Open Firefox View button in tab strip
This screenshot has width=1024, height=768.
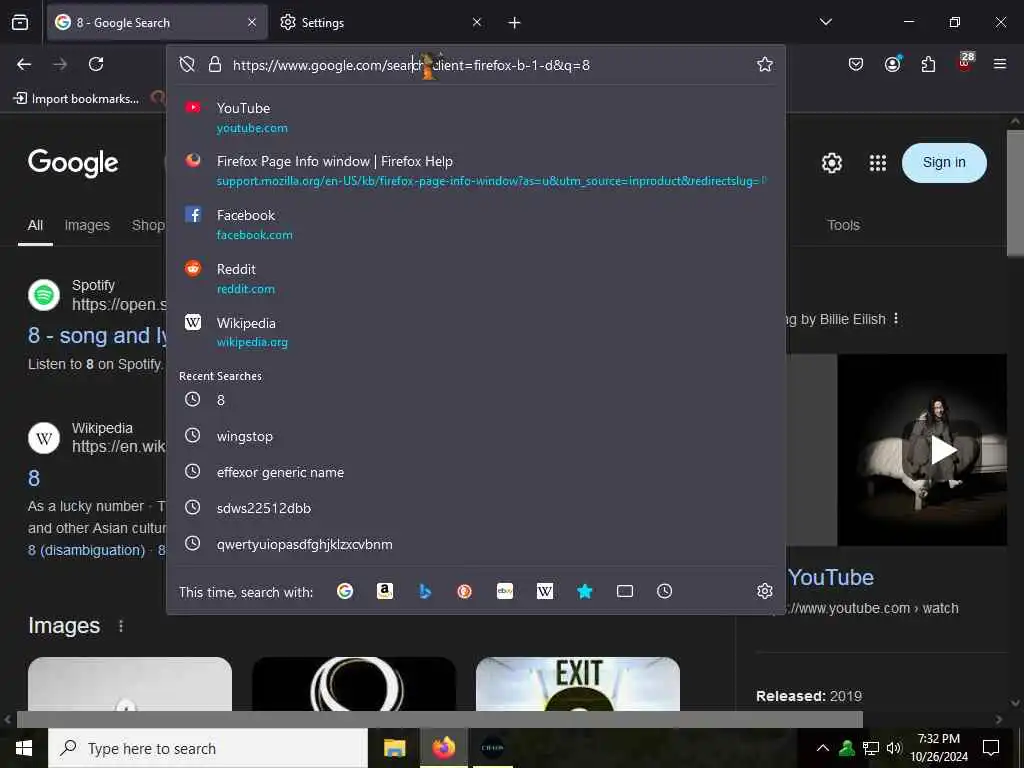coord(20,23)
